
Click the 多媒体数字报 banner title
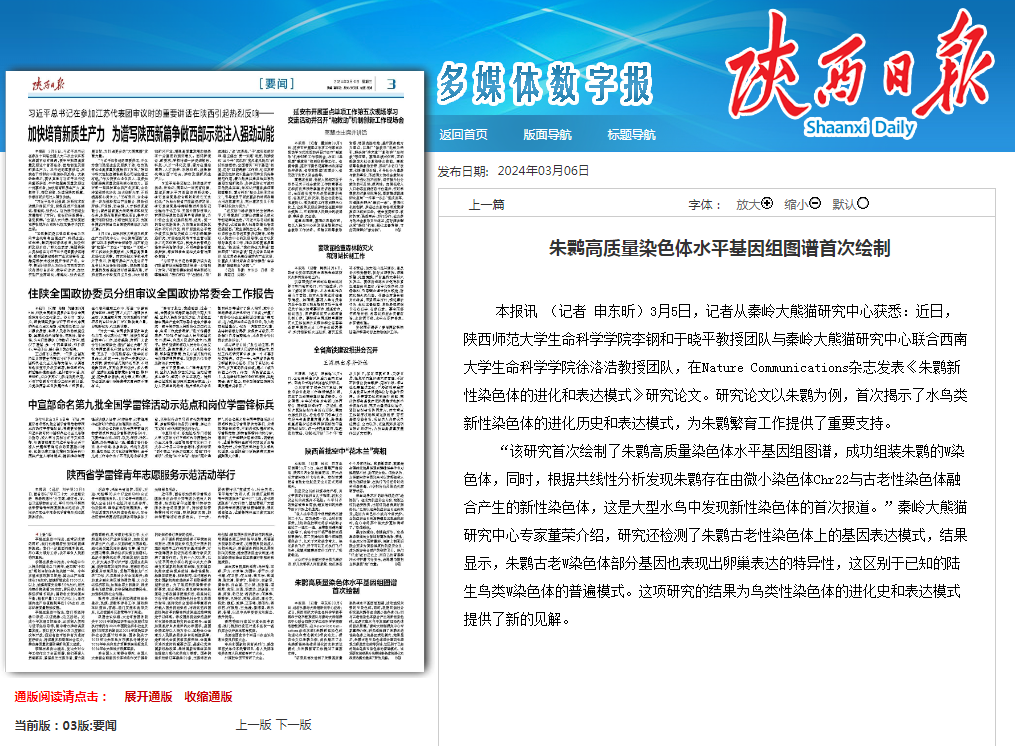tap(545, 84)
